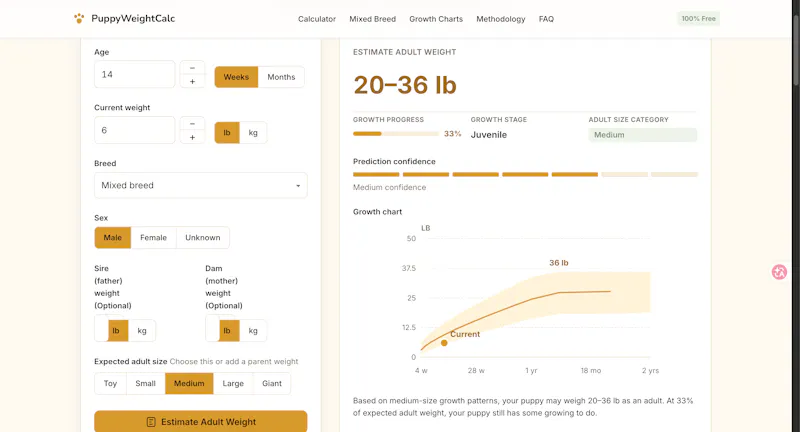Decrease age with the minus stepper

point(192,68)
